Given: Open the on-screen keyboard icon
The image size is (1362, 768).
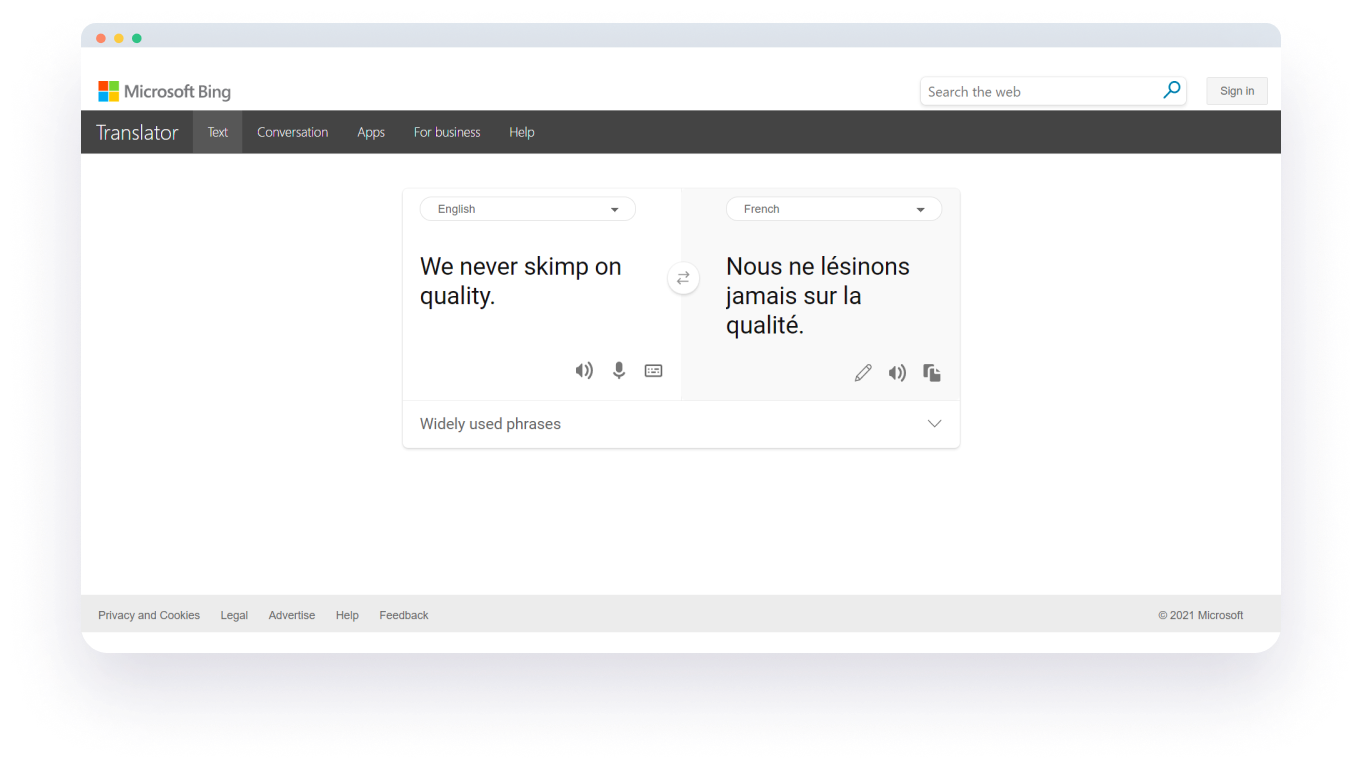Looking at the screenshot, I should (x=653, y=370).
